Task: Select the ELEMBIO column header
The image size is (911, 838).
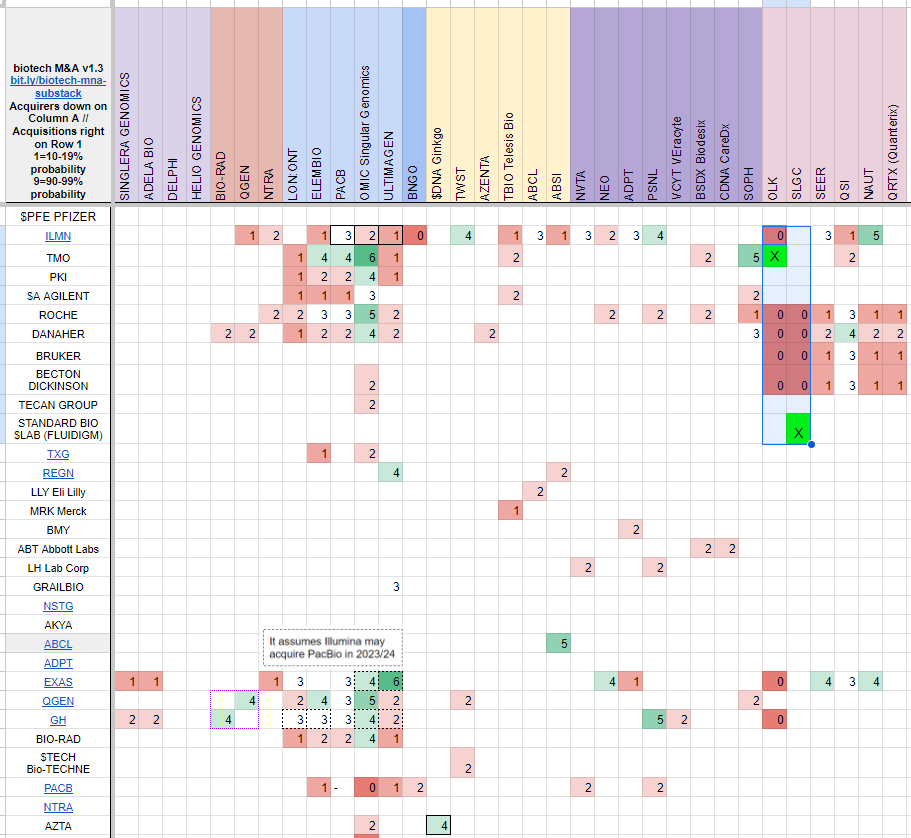Action: [x=318, y=105]
